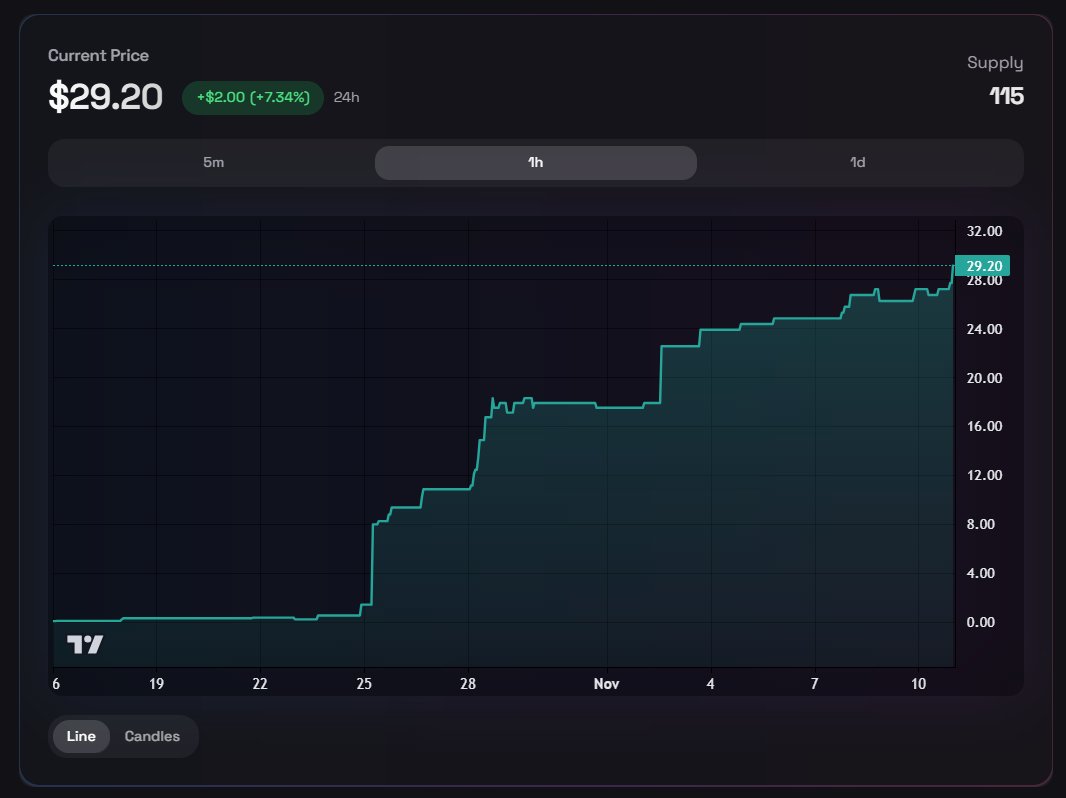
Task: Click the price axis column on the right
Action: [985, 430]
